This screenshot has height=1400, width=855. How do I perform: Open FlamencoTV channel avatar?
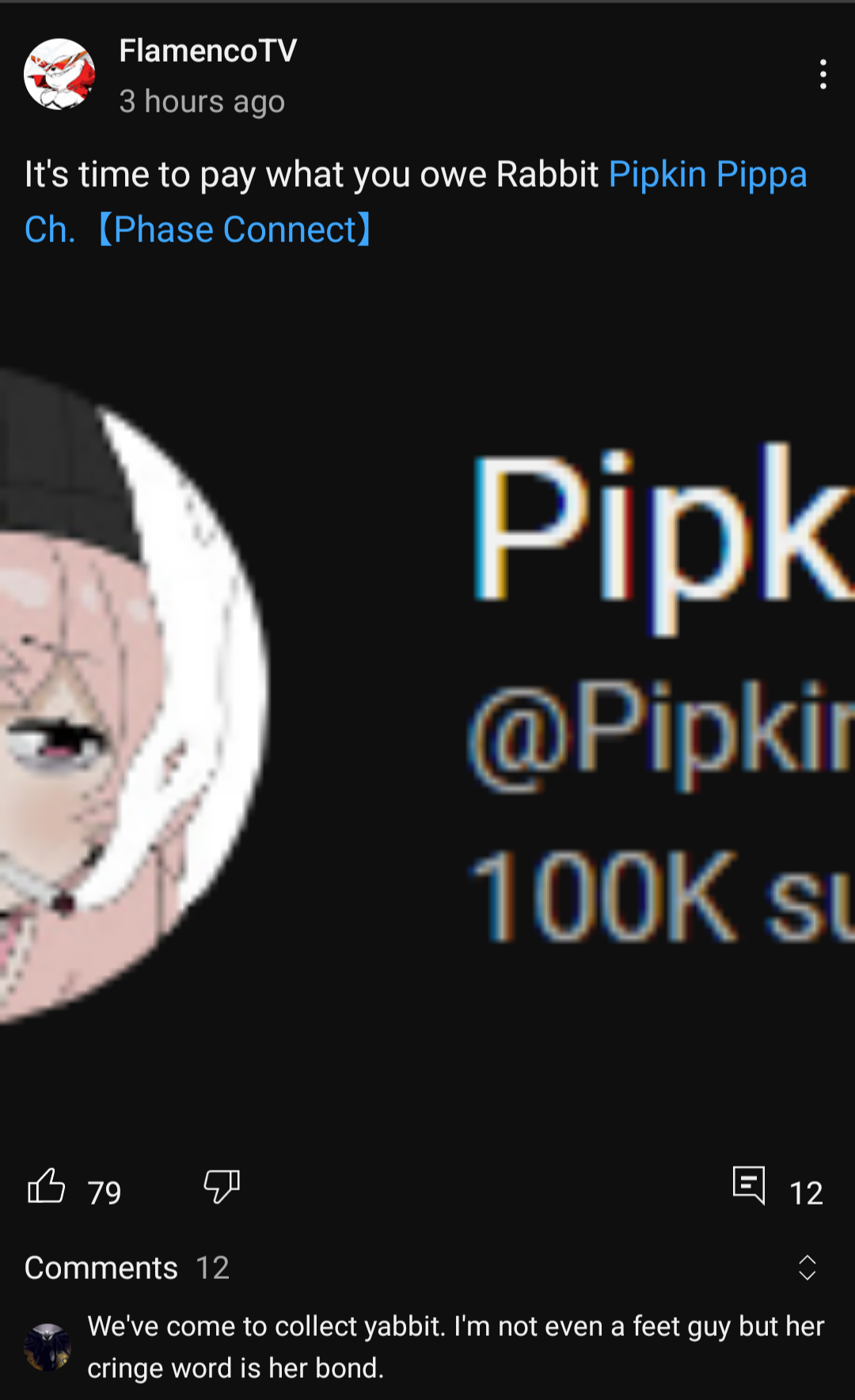point(59,74)
